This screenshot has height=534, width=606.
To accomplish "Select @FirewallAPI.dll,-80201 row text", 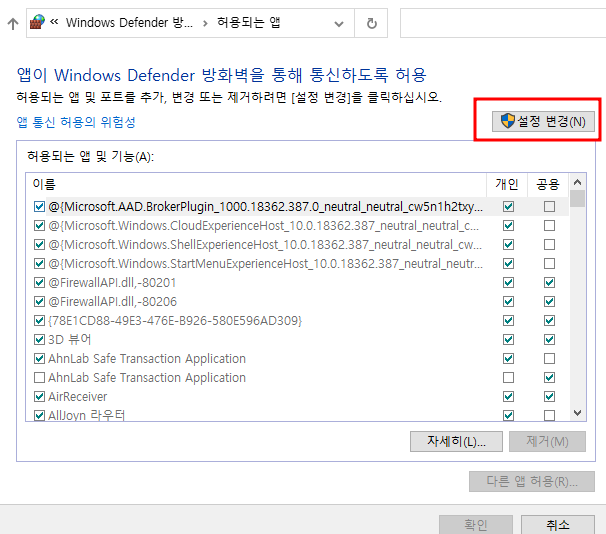I will [x=112, y=282].
